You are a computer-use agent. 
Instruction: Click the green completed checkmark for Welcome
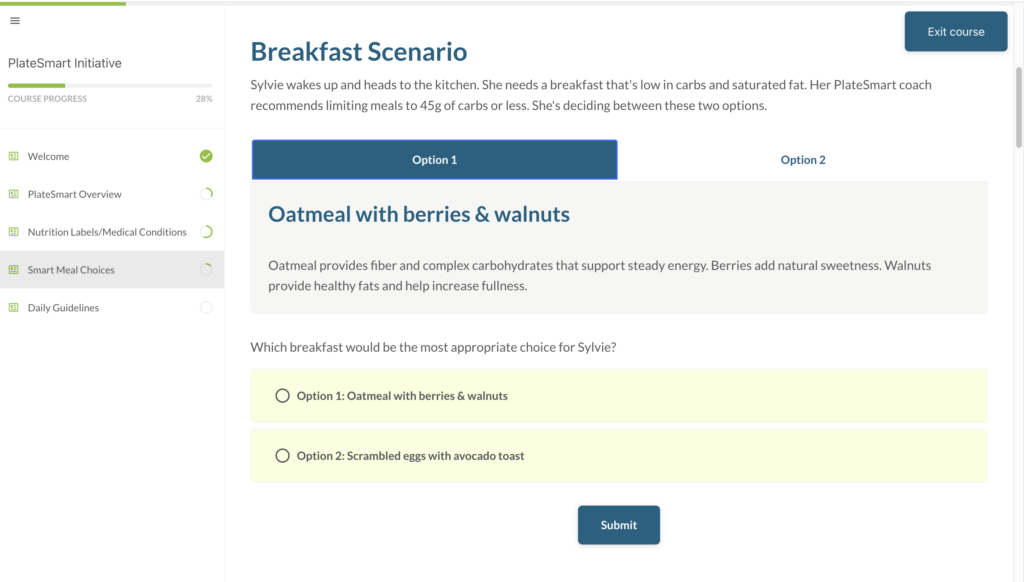[206, 156]
